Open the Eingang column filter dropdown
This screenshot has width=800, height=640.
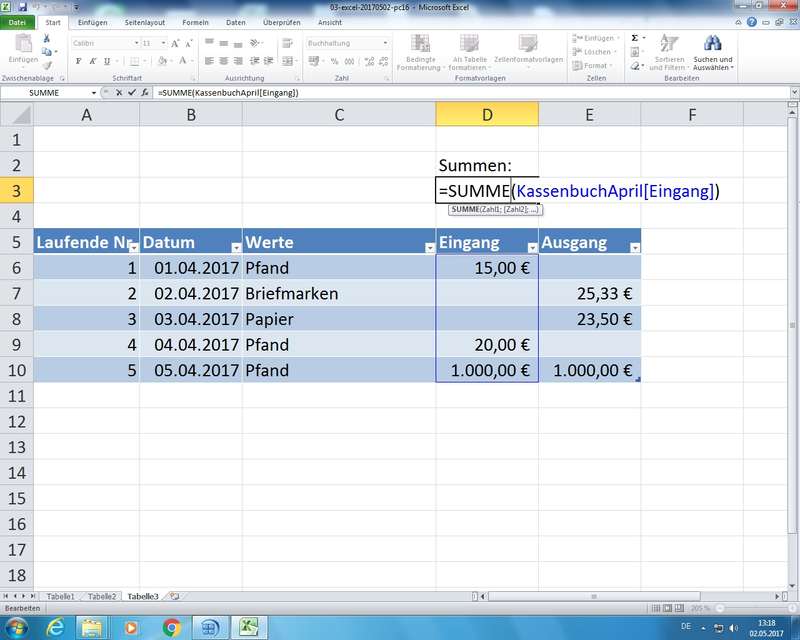tap(532, 248)
